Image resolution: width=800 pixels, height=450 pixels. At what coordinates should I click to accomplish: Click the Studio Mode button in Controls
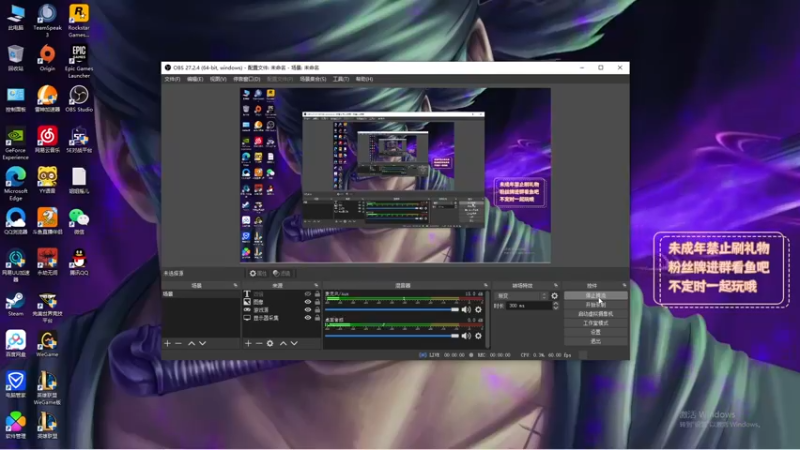pos(595,323)
